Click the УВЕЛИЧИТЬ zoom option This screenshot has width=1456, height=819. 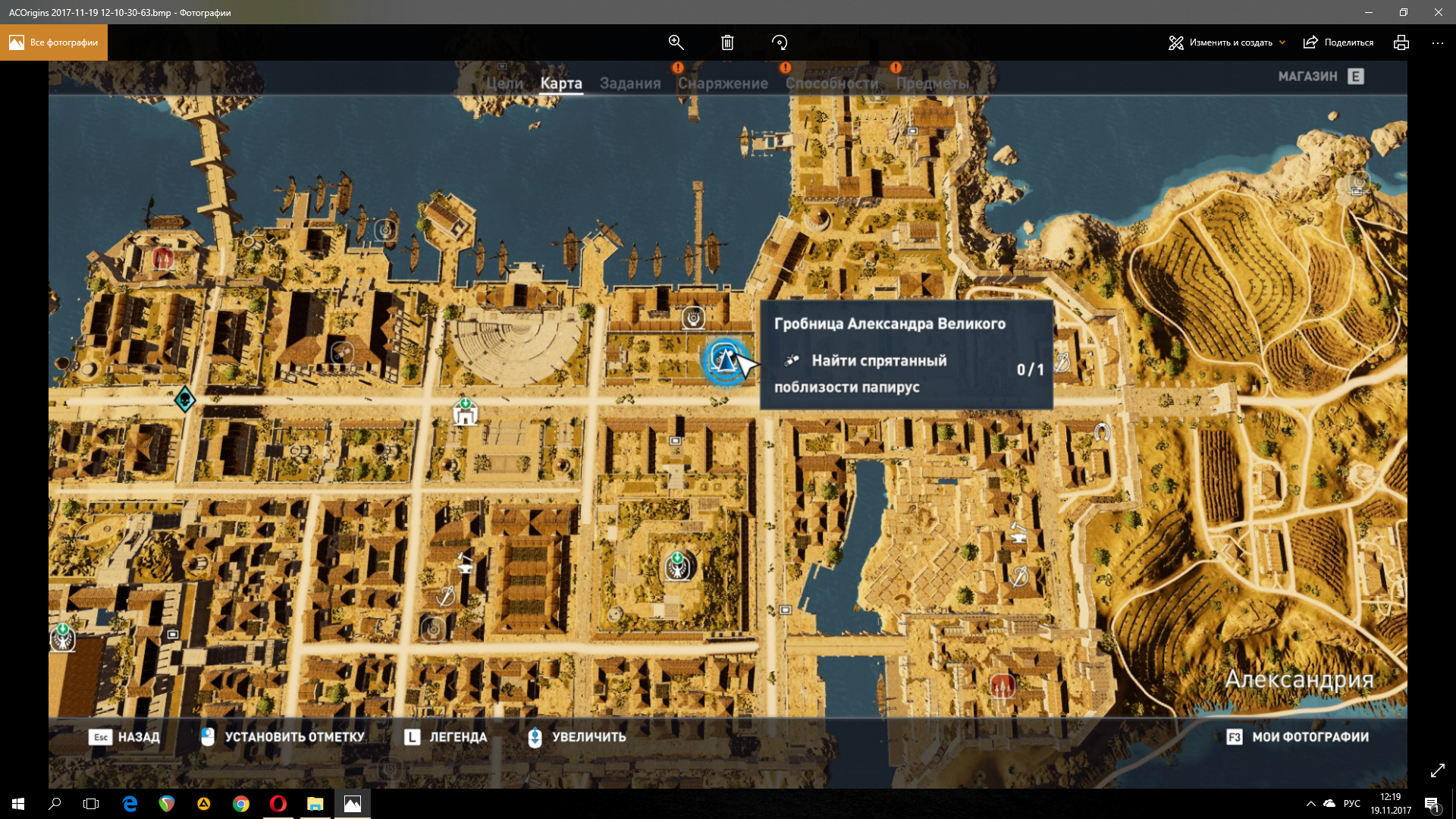(577, 737)
